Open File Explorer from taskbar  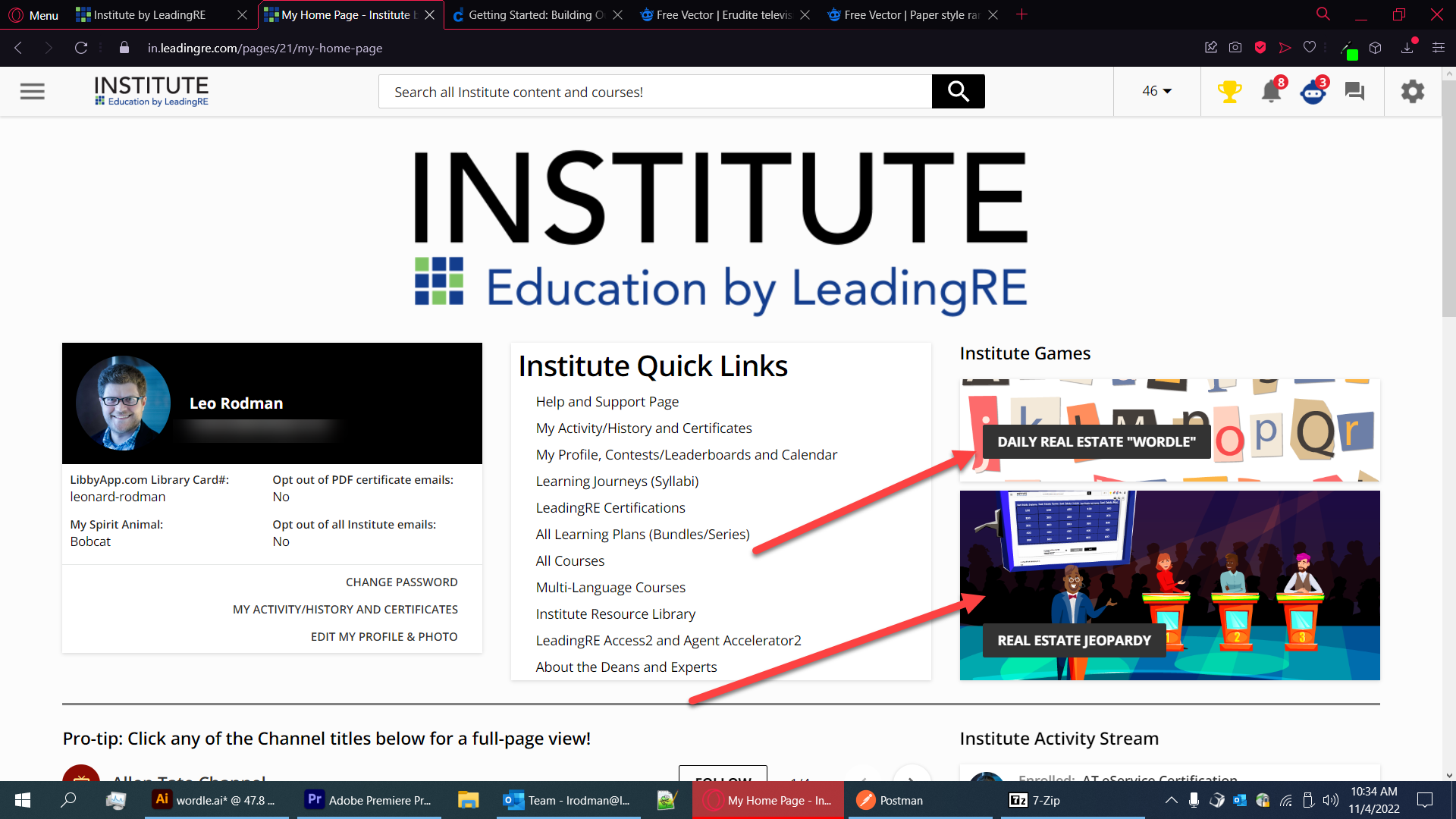click(468, 800)
